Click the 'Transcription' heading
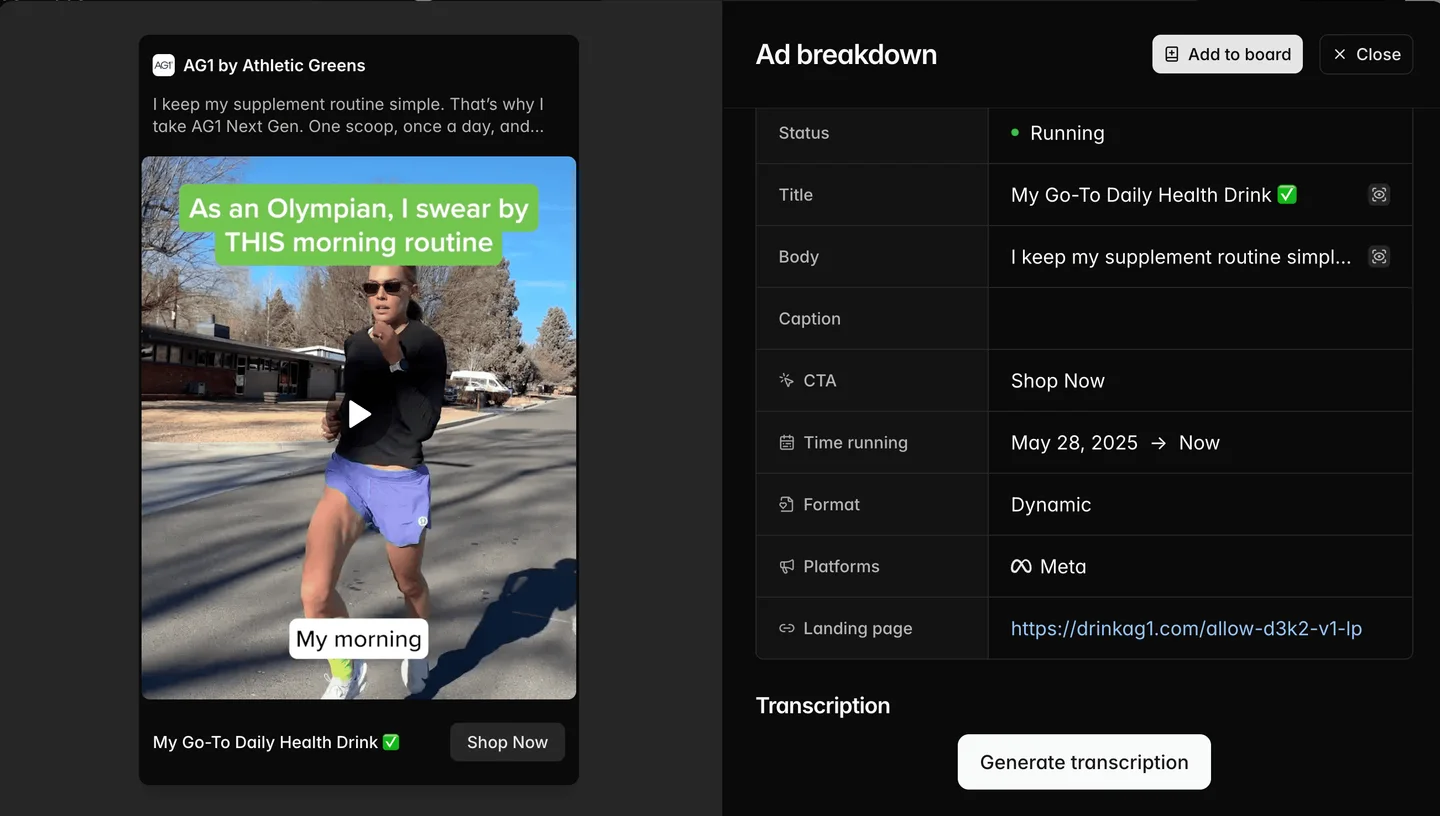The width and height of the screenshot is (1440, 816). pos(823,705)
